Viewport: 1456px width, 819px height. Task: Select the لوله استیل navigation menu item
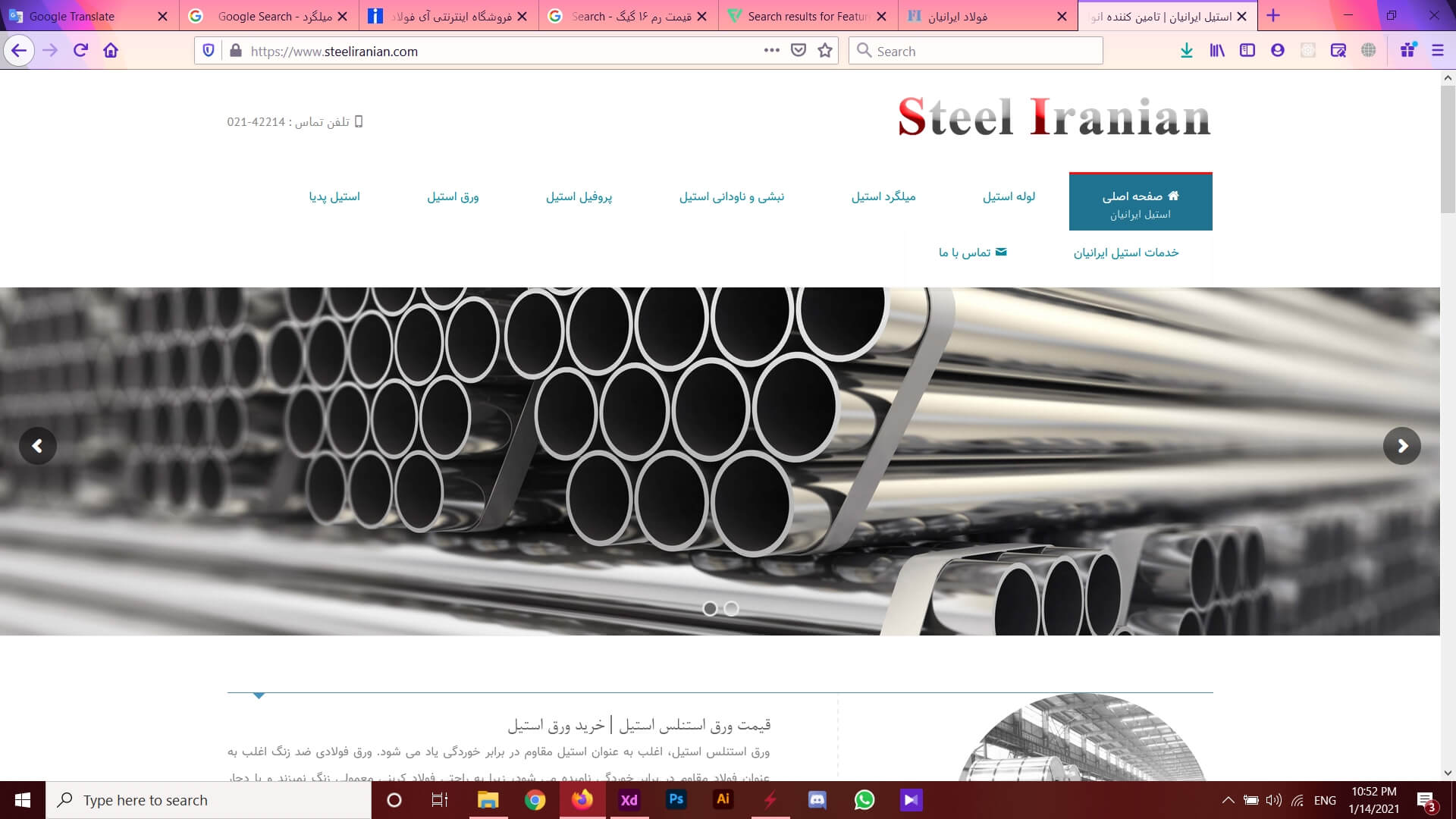[x=1009, y=196]
